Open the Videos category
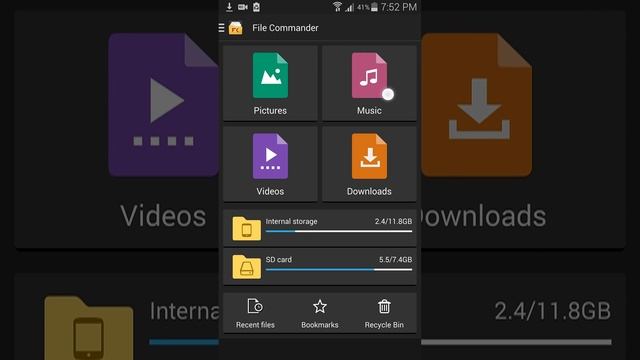Screen dimensions: 640x360 click(270, 164)
